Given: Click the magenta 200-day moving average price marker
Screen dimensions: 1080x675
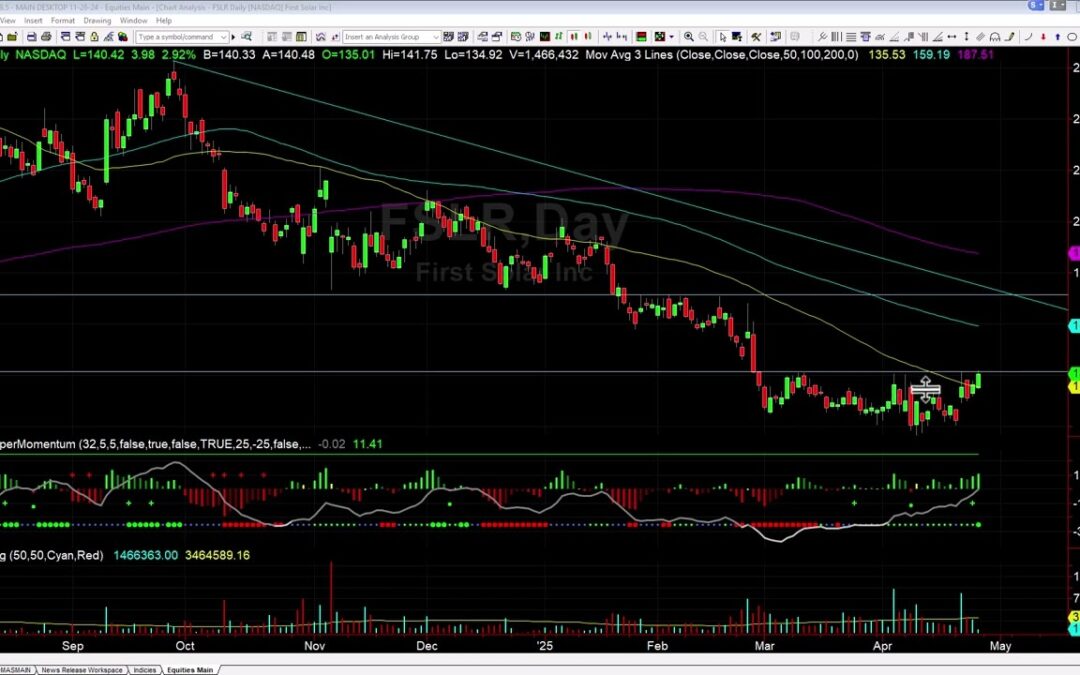Looking at the screenshot, I should point(1074,254).
